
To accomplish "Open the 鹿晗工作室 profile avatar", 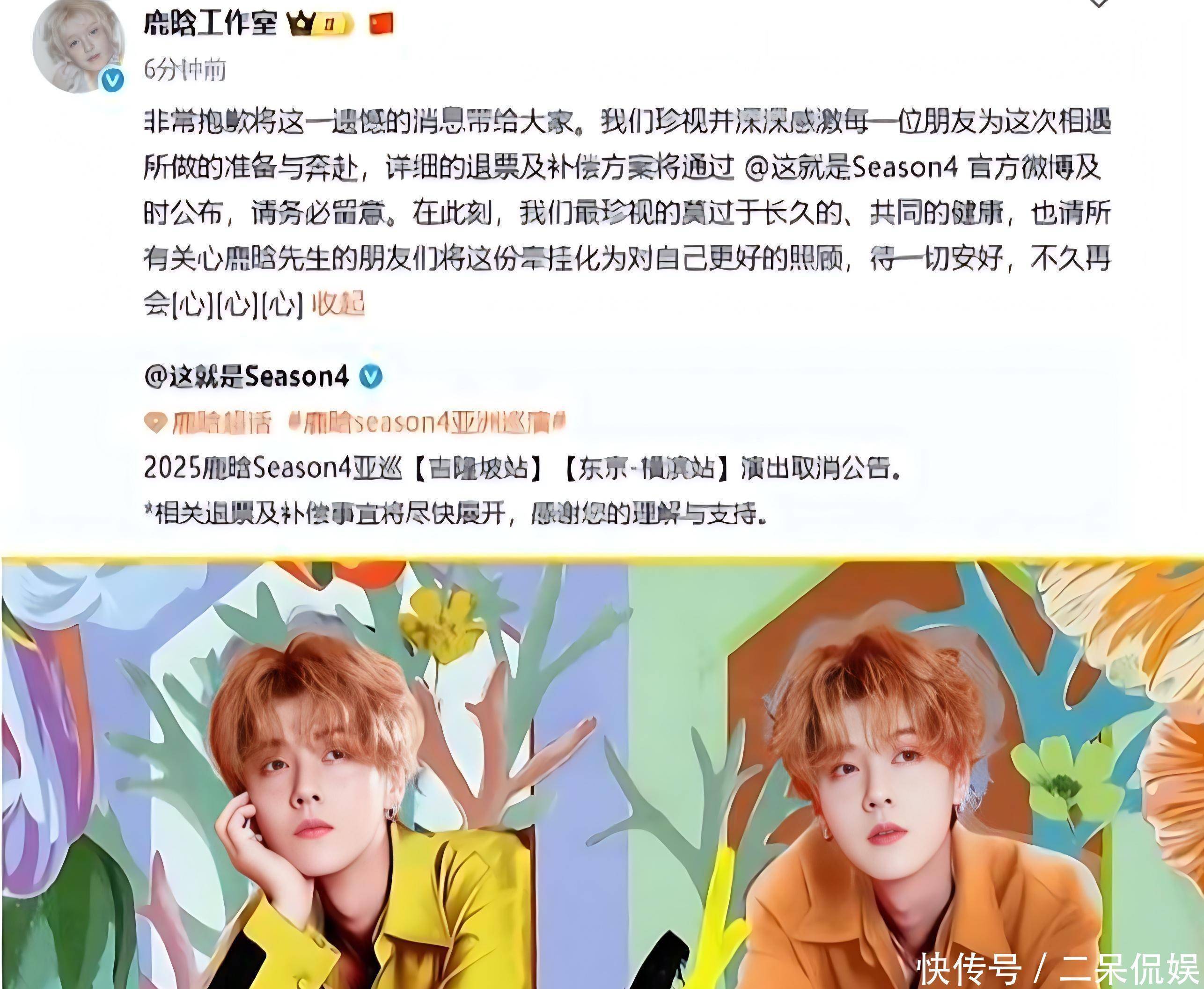I will click(x=79, y=45).
